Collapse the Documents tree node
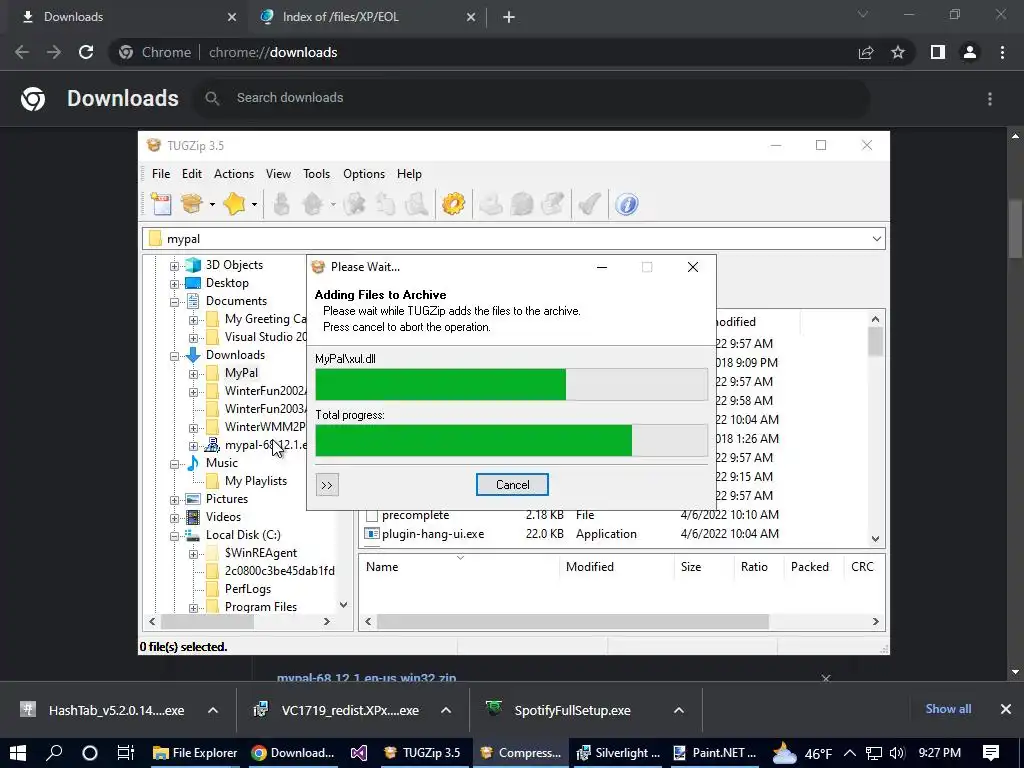 pos(174,302)
